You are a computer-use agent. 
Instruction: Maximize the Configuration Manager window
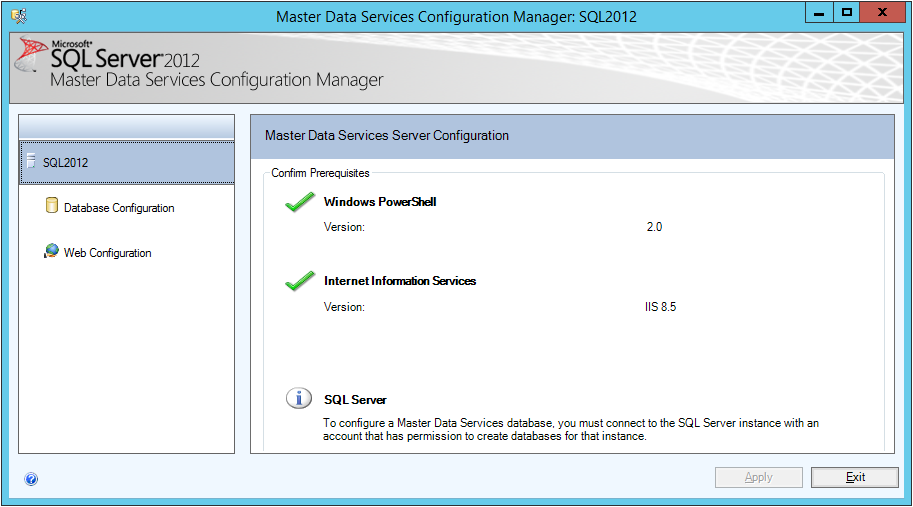click(847, 12)
